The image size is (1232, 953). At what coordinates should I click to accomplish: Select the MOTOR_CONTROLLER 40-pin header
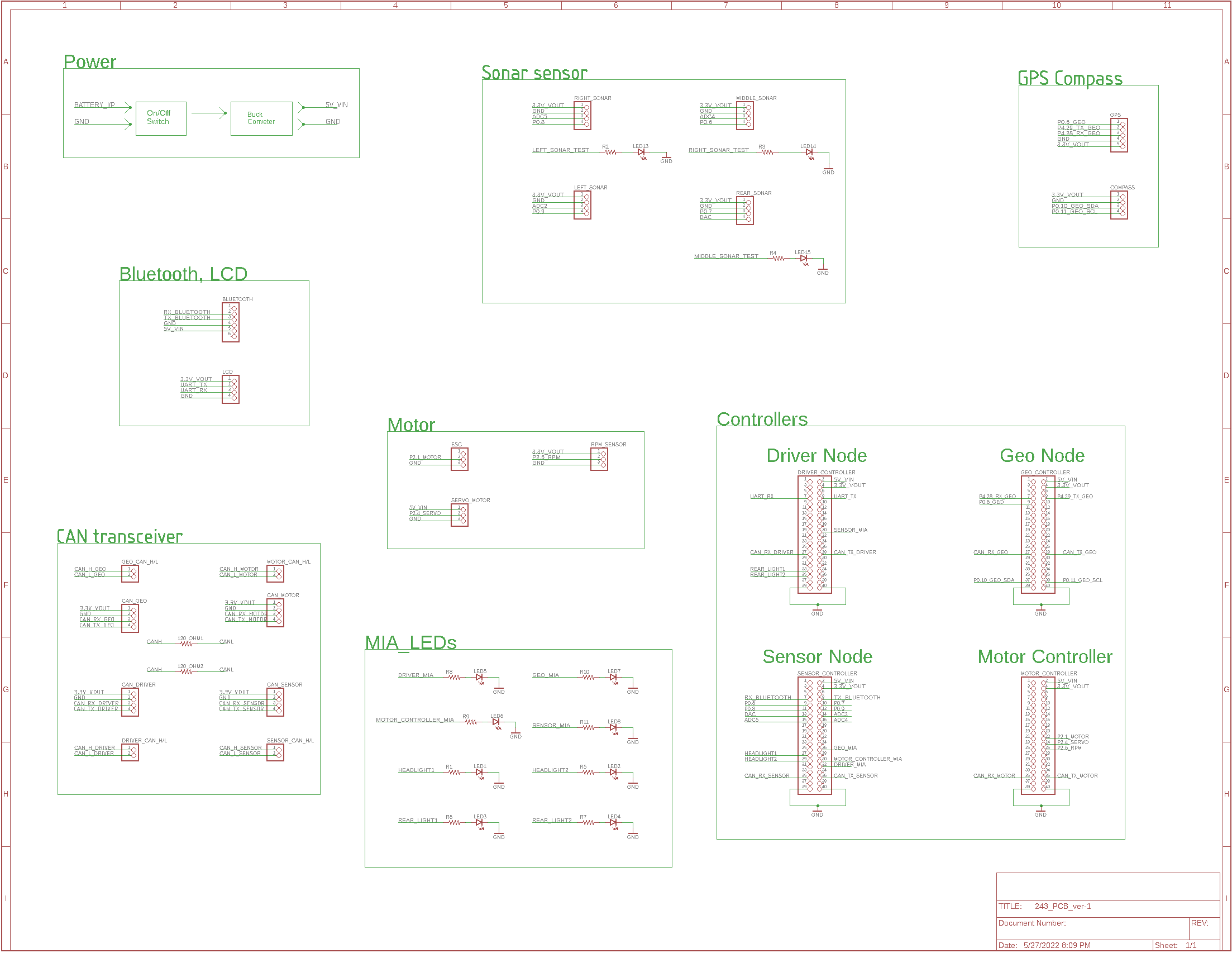[1038, 736]
